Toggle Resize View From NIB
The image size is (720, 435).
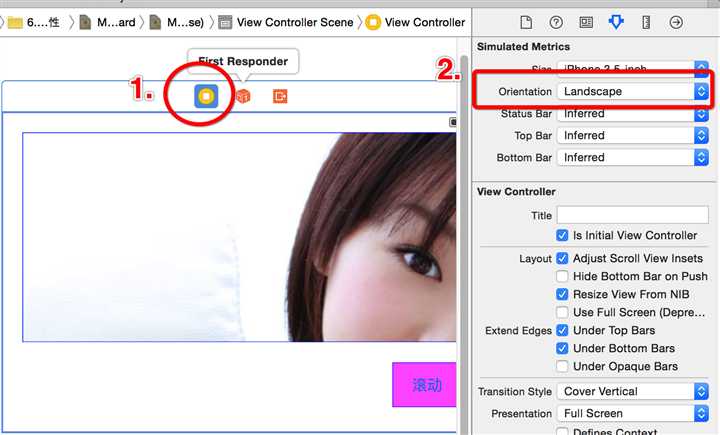tap(562, 294)
